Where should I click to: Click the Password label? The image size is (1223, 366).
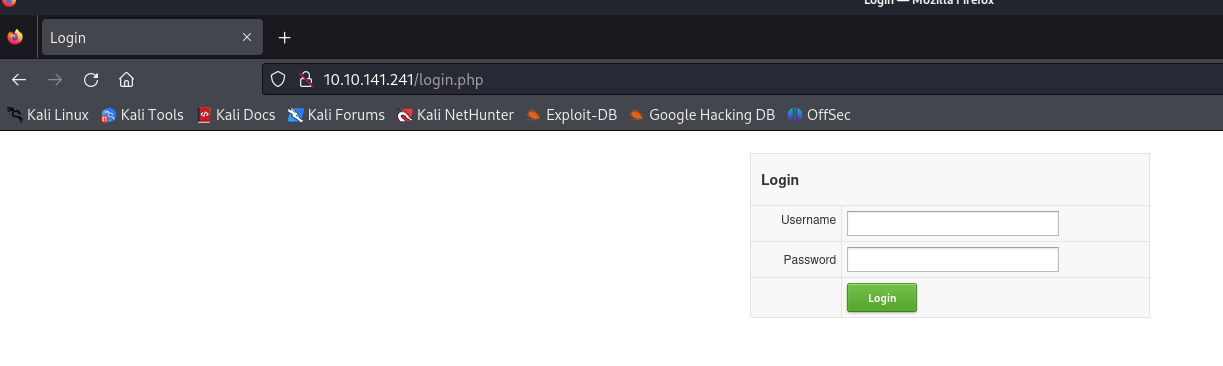tap(810, 260)
